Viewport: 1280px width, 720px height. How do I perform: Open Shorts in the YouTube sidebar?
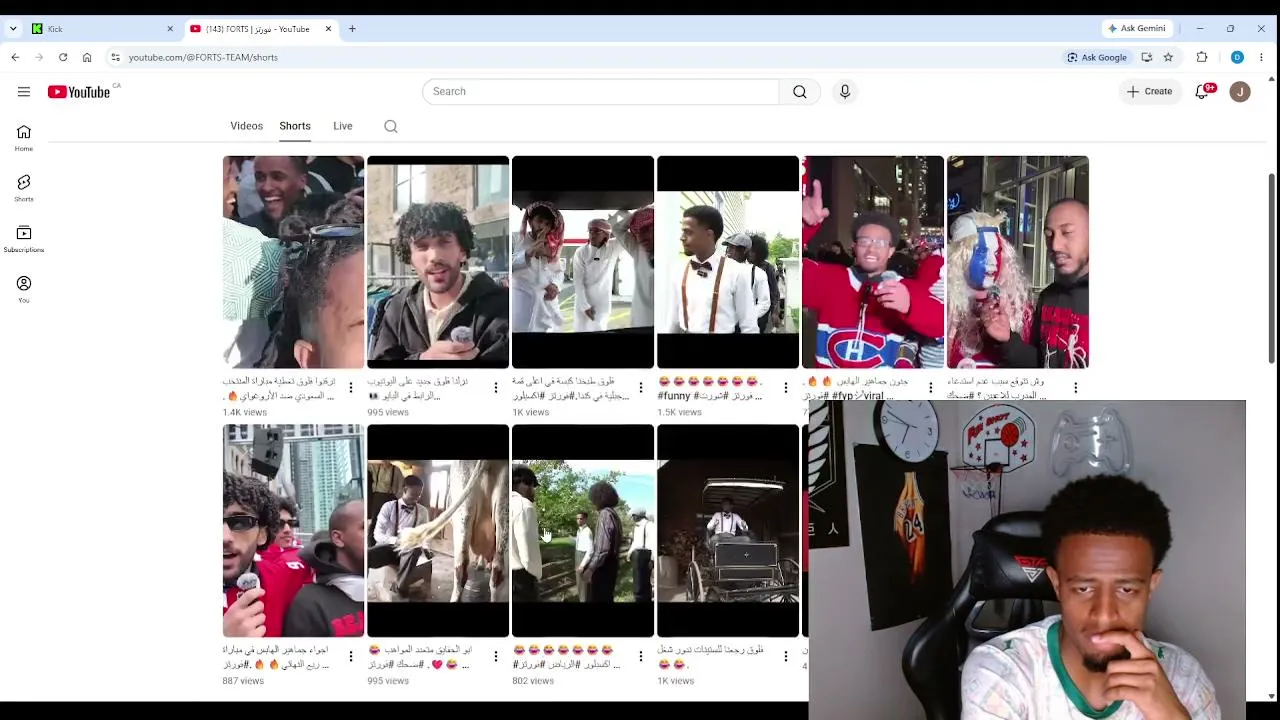[24, 188]
